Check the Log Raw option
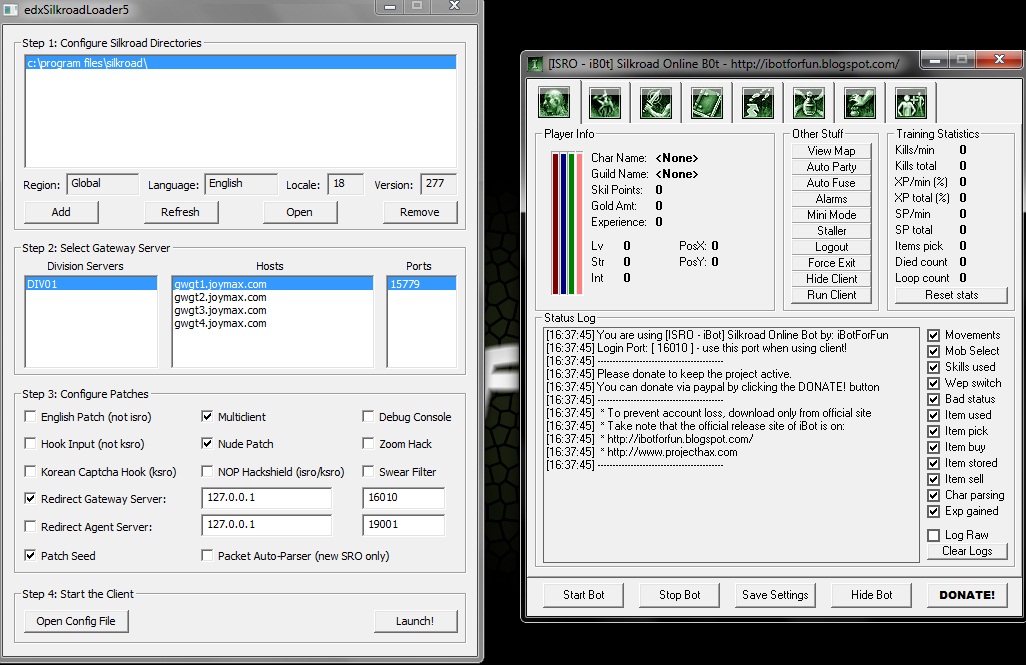This screenshot has height=665, width=1026. click(x=932, y=535)
